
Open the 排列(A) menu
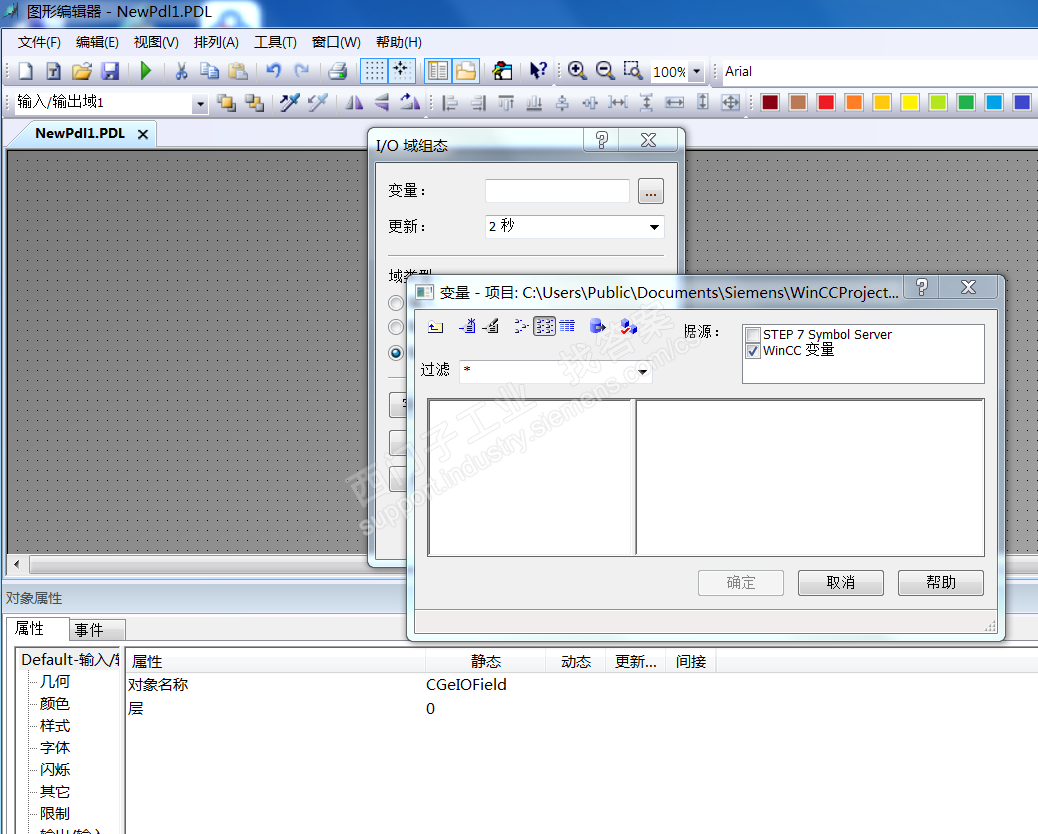pyautogui.click(x=216, y=42)
